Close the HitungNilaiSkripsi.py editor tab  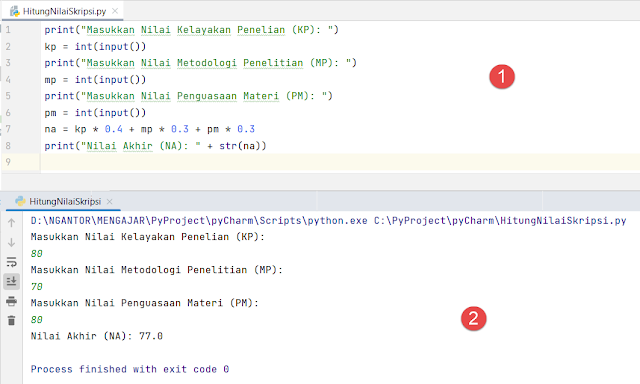click(115, 11)
